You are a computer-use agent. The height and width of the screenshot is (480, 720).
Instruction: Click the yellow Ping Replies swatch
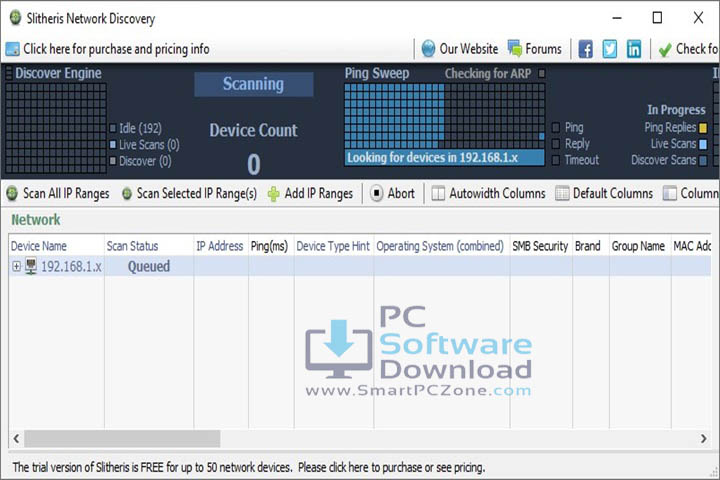[703, 128]
